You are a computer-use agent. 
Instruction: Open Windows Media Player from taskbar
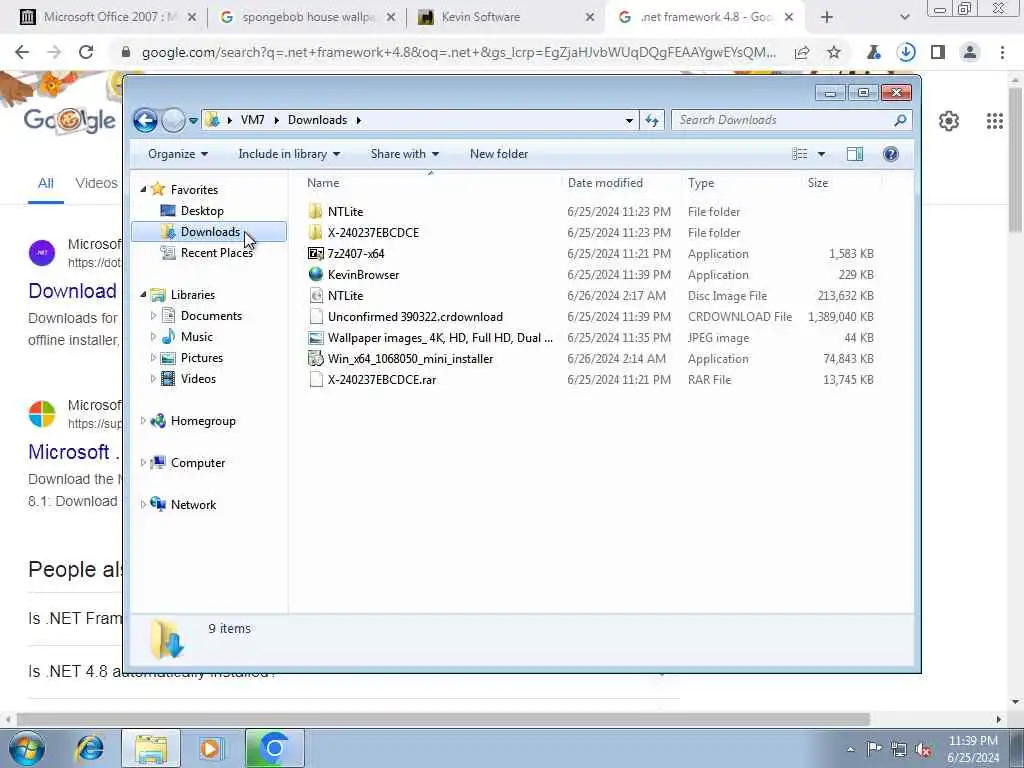pos(211,748)
